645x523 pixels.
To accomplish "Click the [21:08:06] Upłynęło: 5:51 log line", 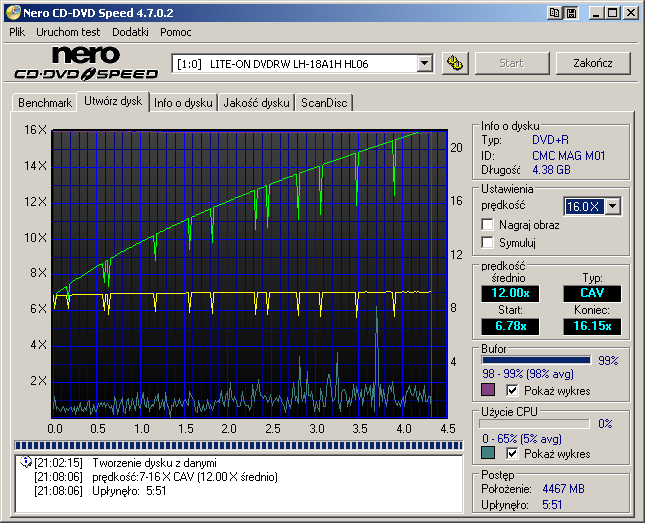I will tap(100, 491).
